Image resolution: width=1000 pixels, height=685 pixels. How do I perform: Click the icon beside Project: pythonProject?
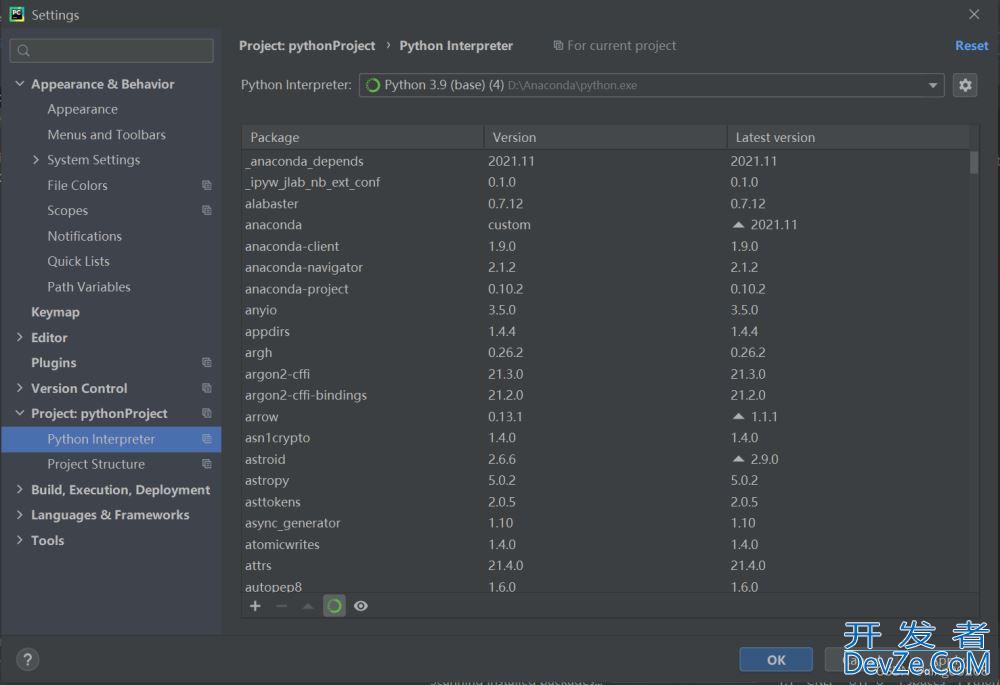tap(207, 413)
